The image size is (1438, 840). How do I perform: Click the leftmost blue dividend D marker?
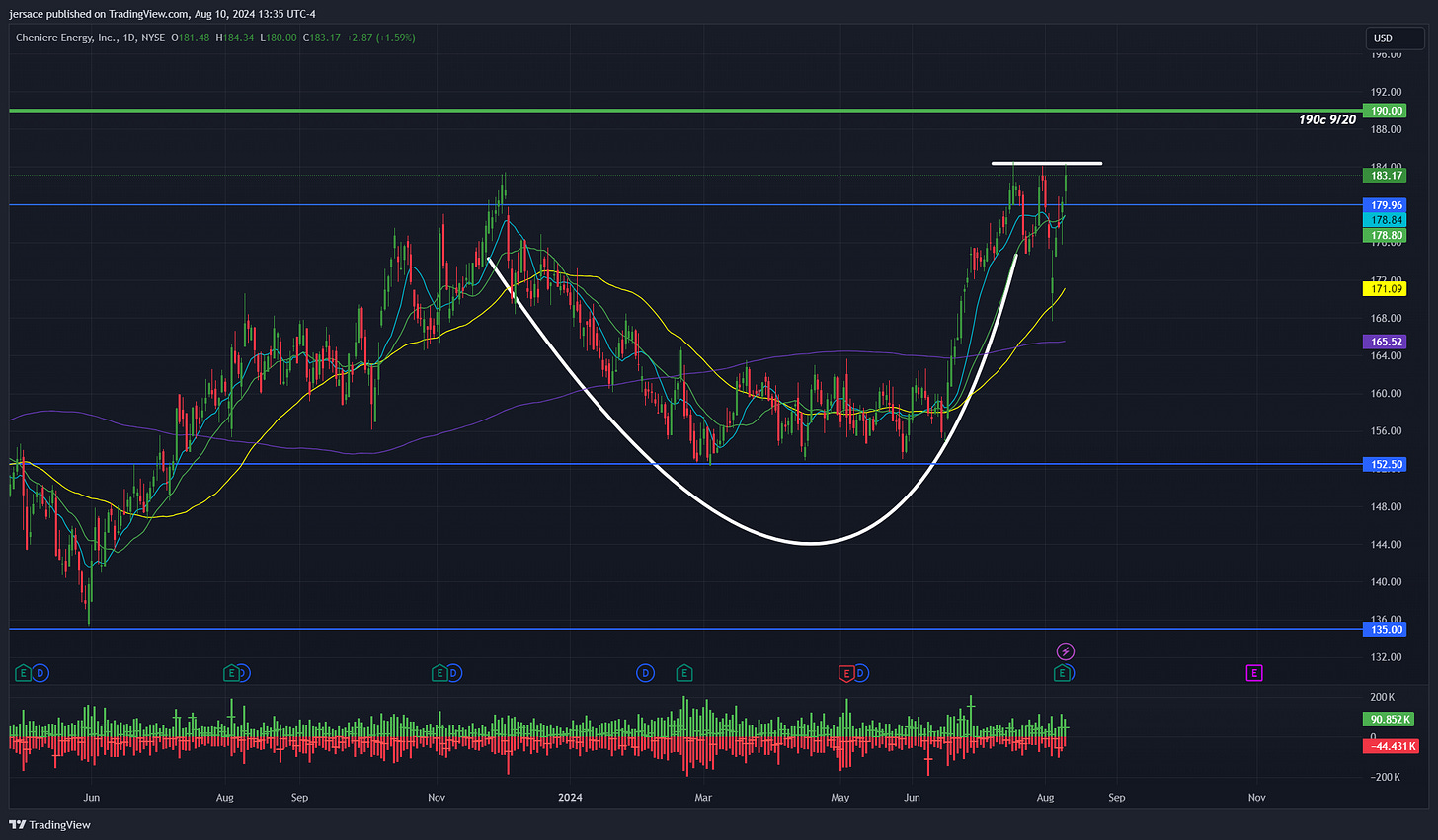(40, 673)
